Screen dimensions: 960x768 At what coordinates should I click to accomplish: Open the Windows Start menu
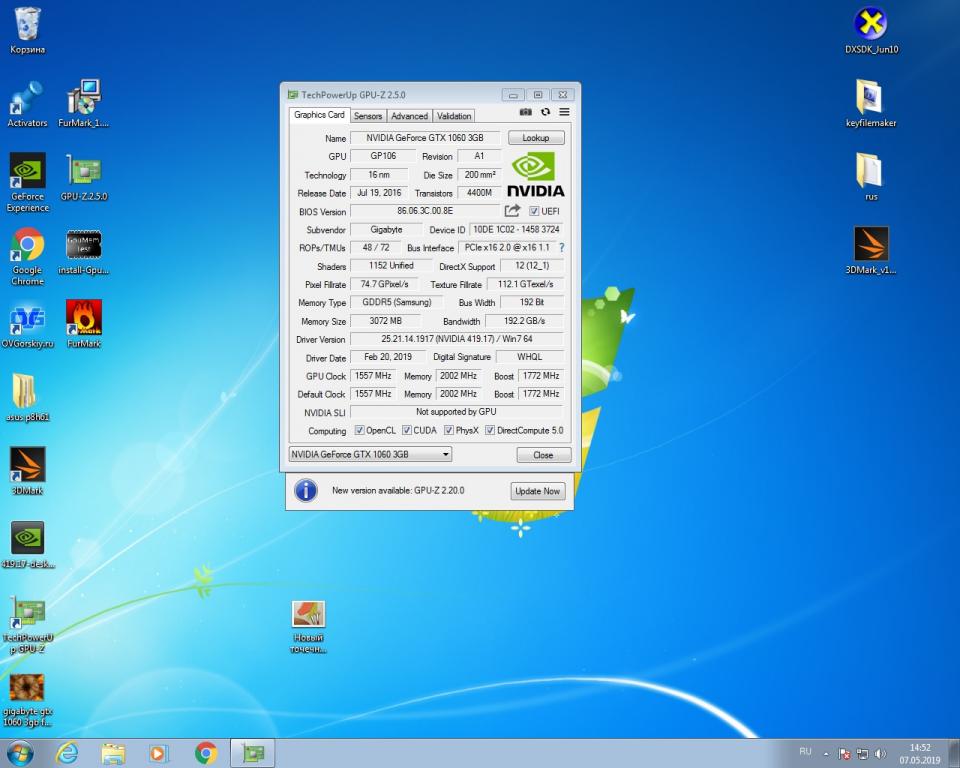click(19, 753)
